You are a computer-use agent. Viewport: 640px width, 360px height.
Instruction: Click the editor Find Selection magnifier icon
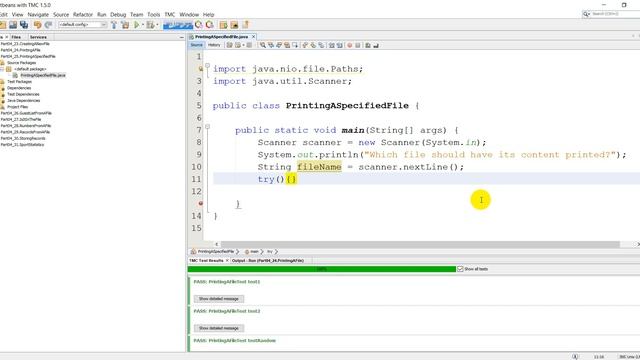(x=262, y=45)
